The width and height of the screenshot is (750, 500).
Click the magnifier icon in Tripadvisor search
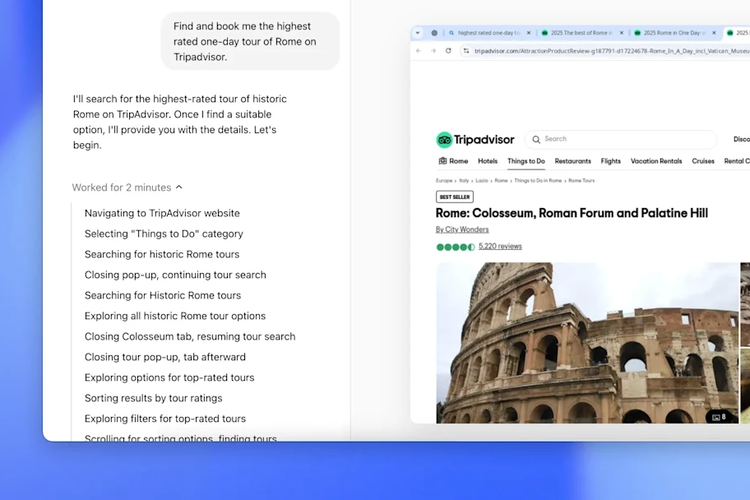pos(536,139)
